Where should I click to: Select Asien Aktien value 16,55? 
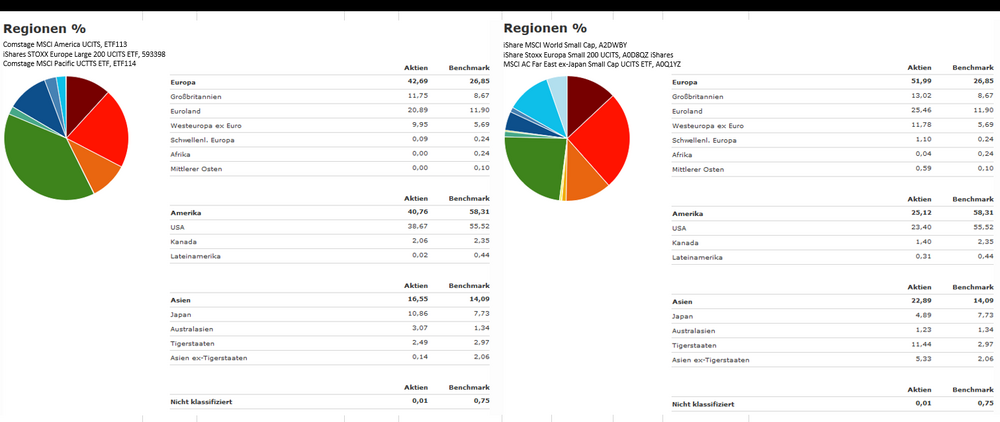click(x=418, y=300)
